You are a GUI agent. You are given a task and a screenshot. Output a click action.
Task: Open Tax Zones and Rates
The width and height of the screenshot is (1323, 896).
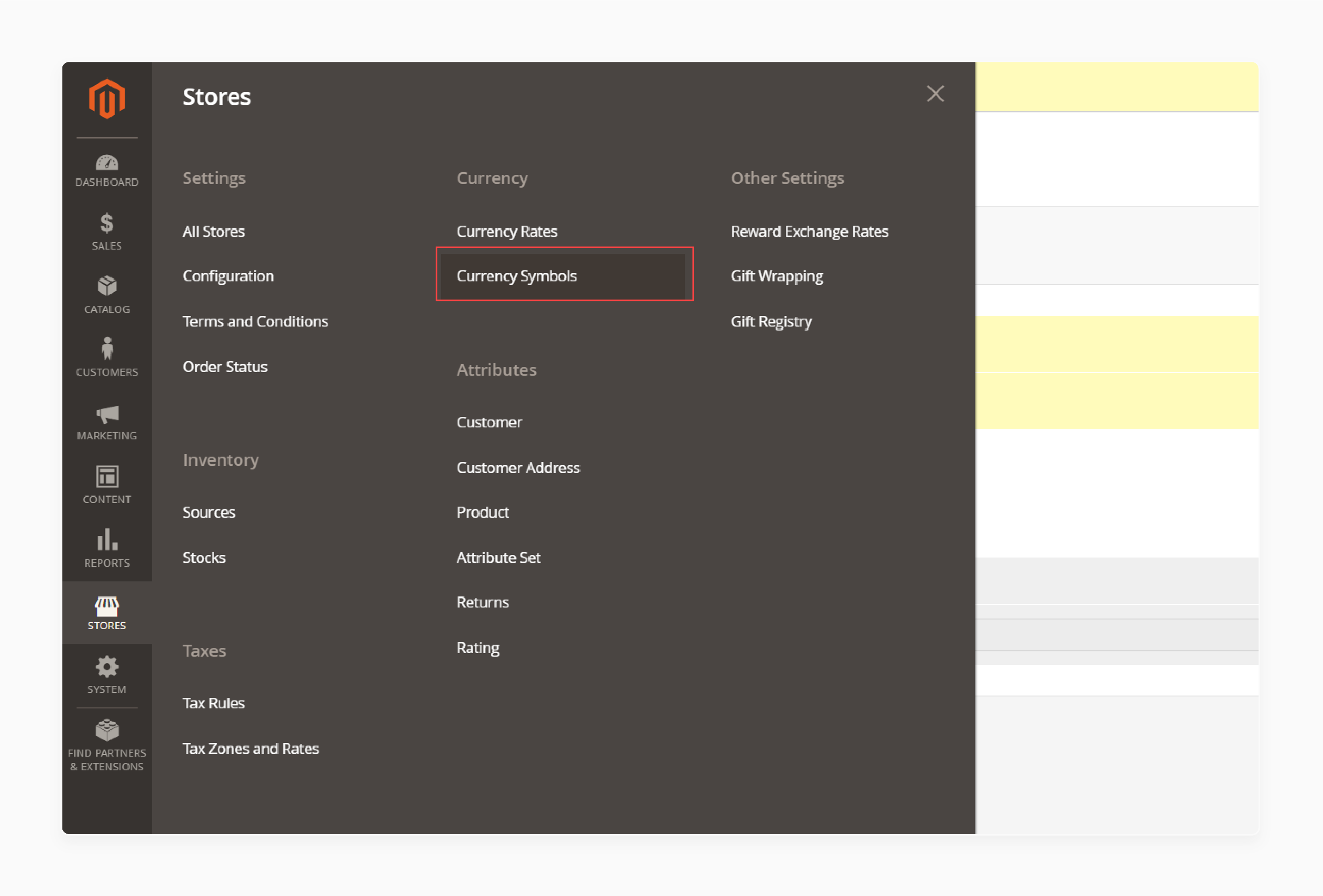(x=250, y=748)
